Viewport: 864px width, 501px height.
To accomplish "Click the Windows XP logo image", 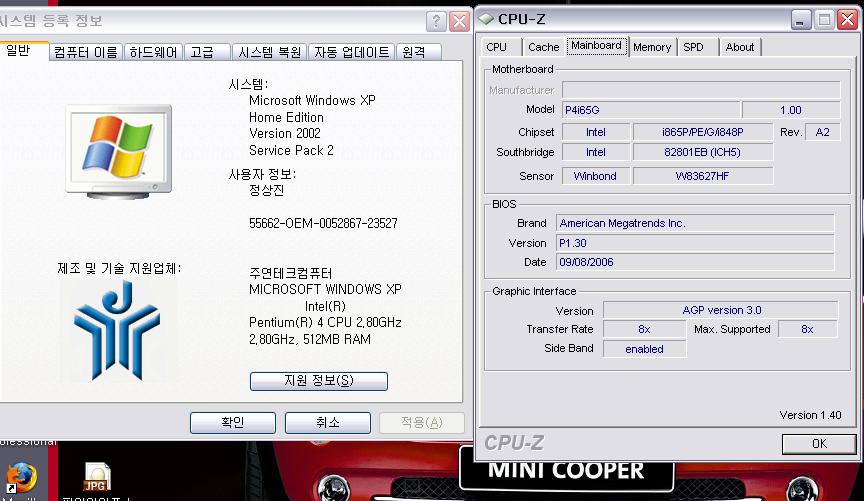I will (118, 150).
